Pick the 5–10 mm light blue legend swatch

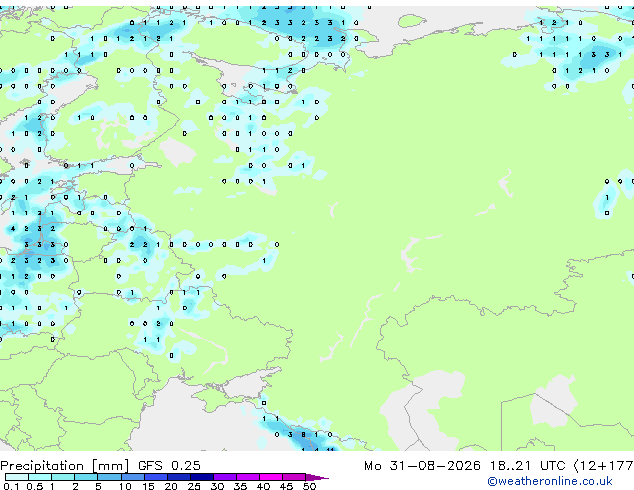point(109,477)
